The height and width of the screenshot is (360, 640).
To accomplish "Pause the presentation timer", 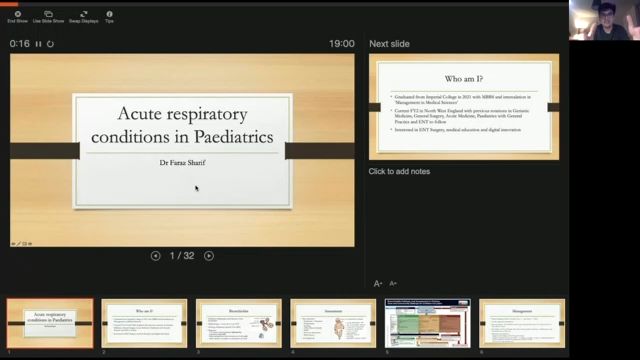I will click(38, 44).
